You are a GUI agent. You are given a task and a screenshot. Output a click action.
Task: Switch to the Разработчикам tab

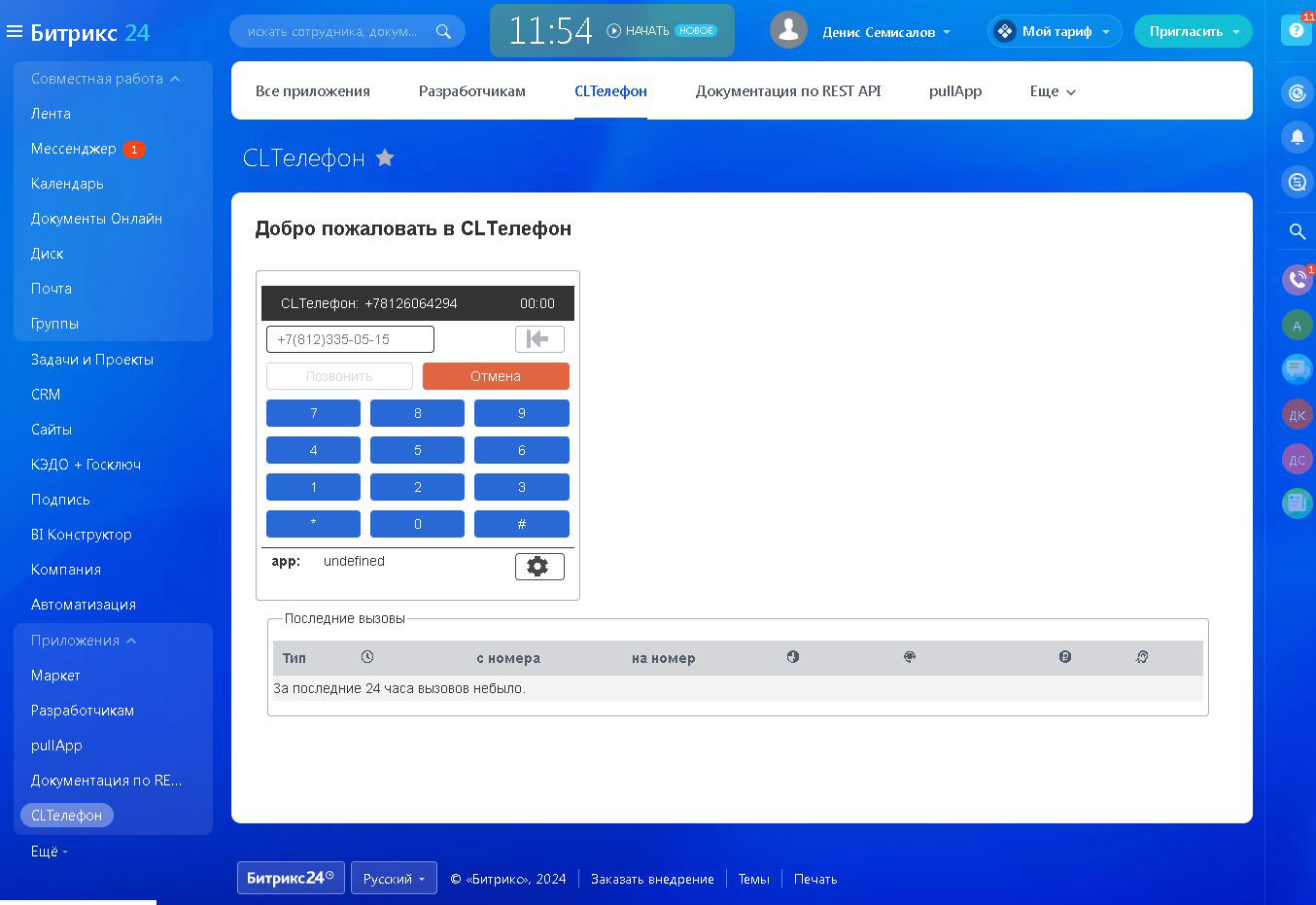pos(472,91)
